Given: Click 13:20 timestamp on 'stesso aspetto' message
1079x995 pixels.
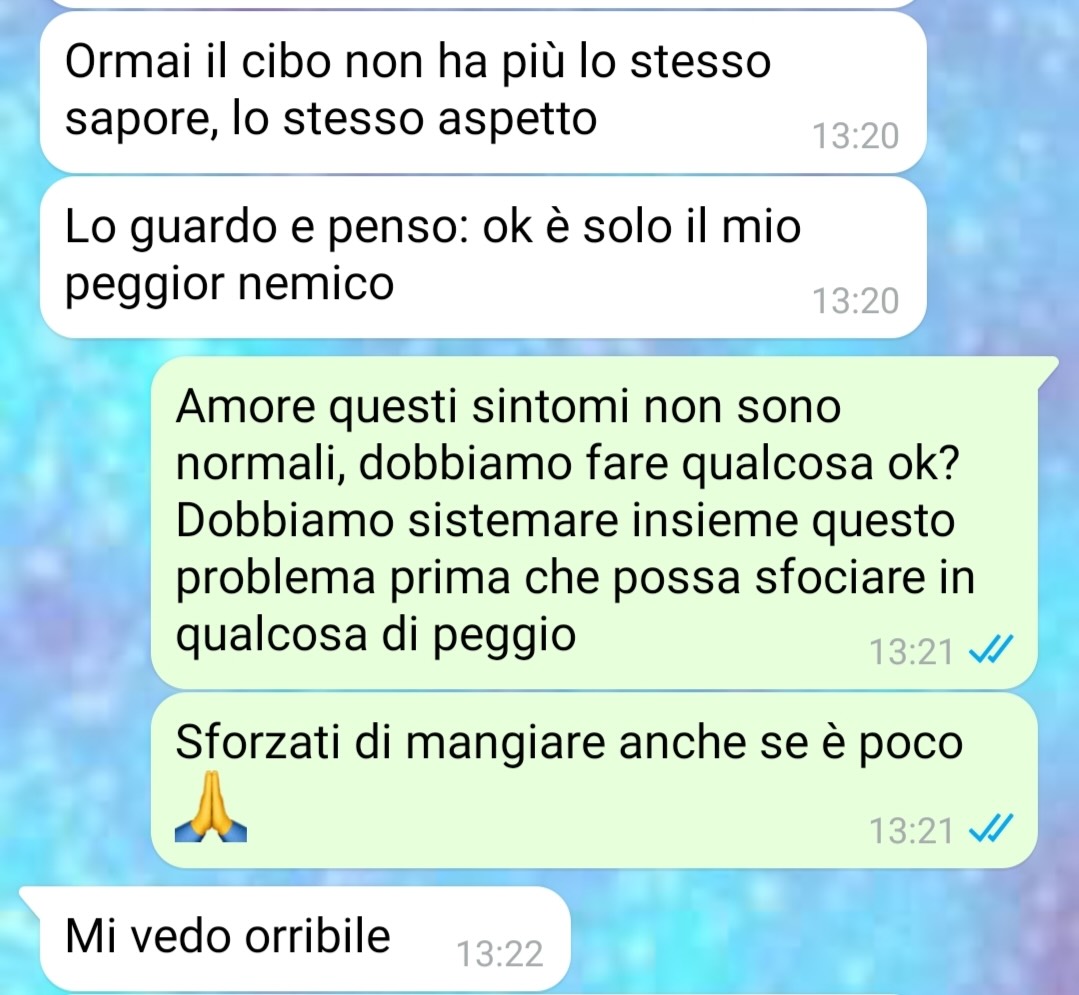Looking at the screenshot, I should 855,136.
